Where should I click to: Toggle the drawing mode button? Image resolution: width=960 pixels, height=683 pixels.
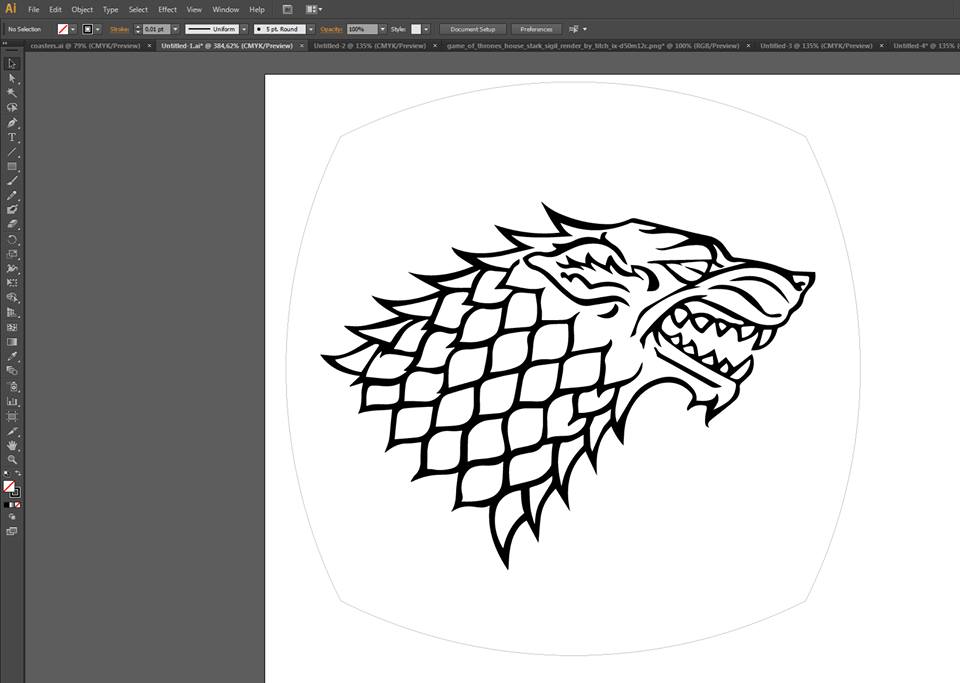12,517
